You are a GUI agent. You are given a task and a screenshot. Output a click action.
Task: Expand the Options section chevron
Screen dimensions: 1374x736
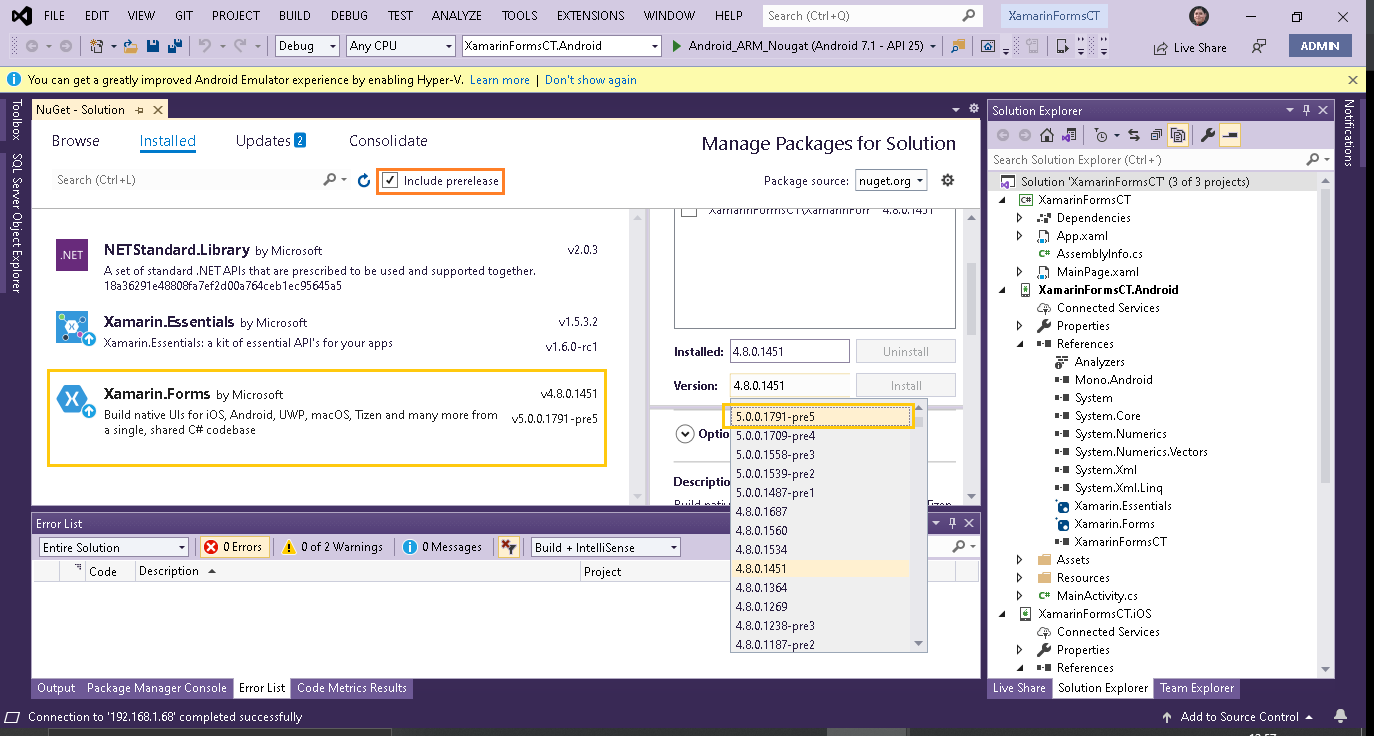[685, 434]
